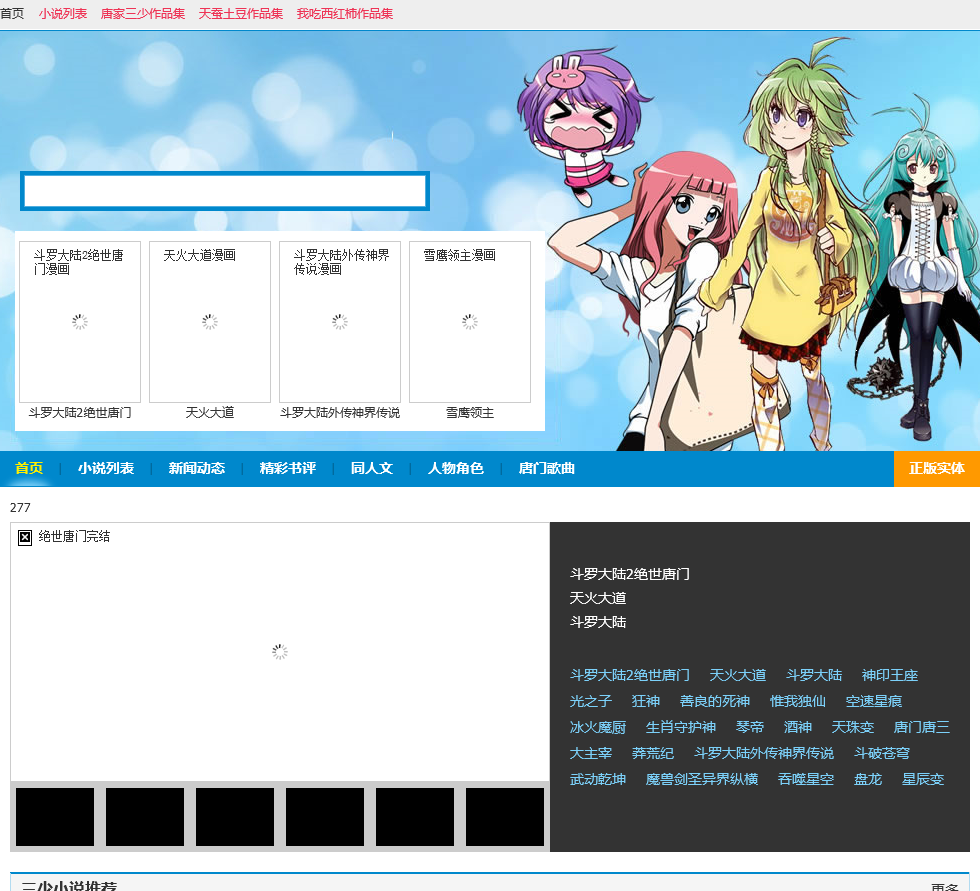Open 狂神 tag link
The width and height of the screenshot is (980, 891).
tap(646, 701)
